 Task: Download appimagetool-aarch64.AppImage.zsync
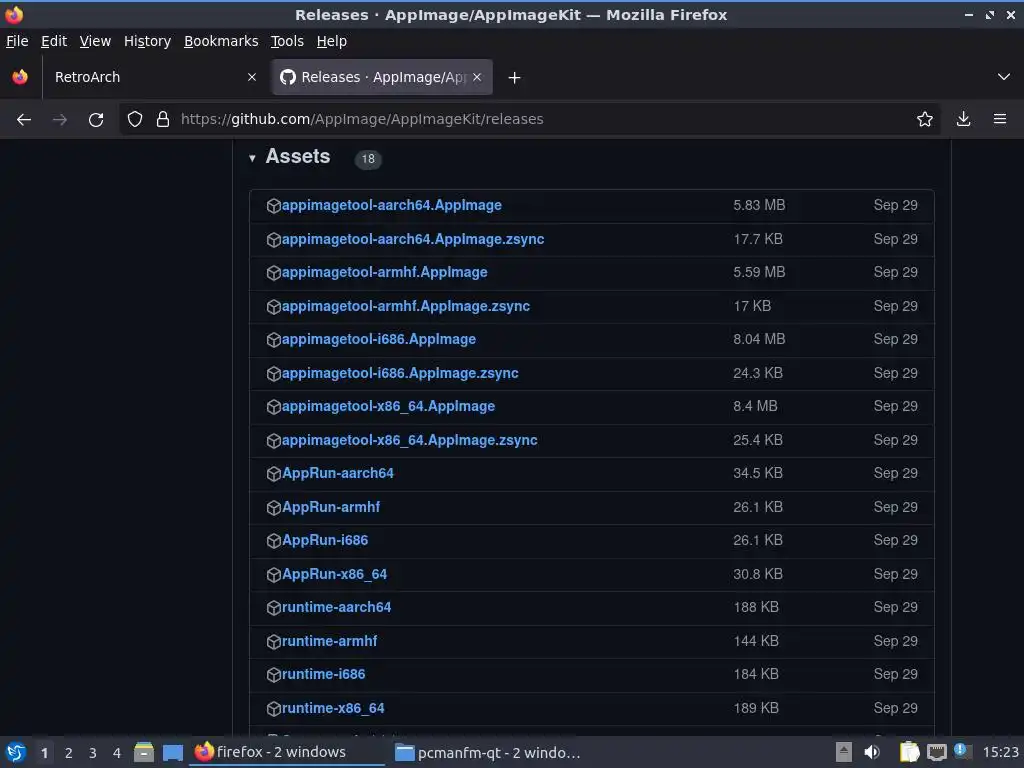[413, 239]
